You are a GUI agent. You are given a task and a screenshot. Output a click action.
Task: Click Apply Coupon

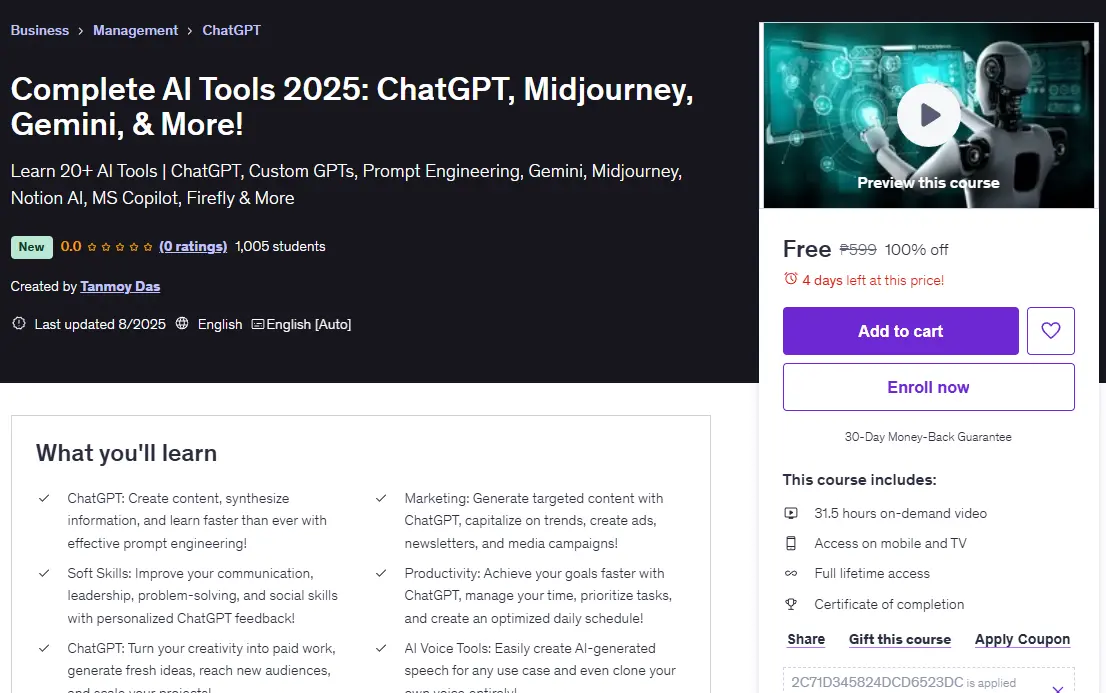[1022, 639]
